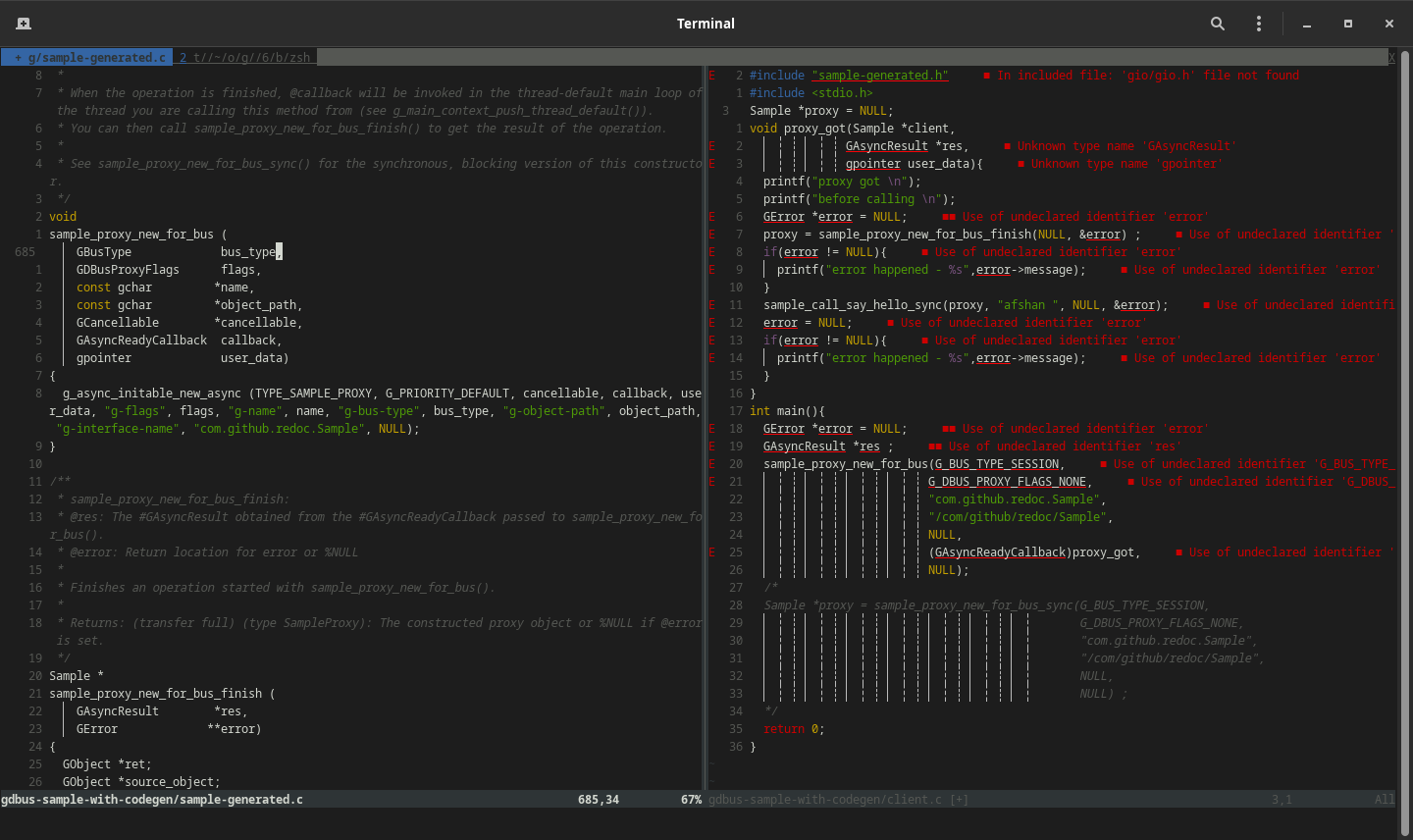Open the terminal search icon
Image resolution: width=1413 pixels, height=840 pixels.
pos(1218,24)
